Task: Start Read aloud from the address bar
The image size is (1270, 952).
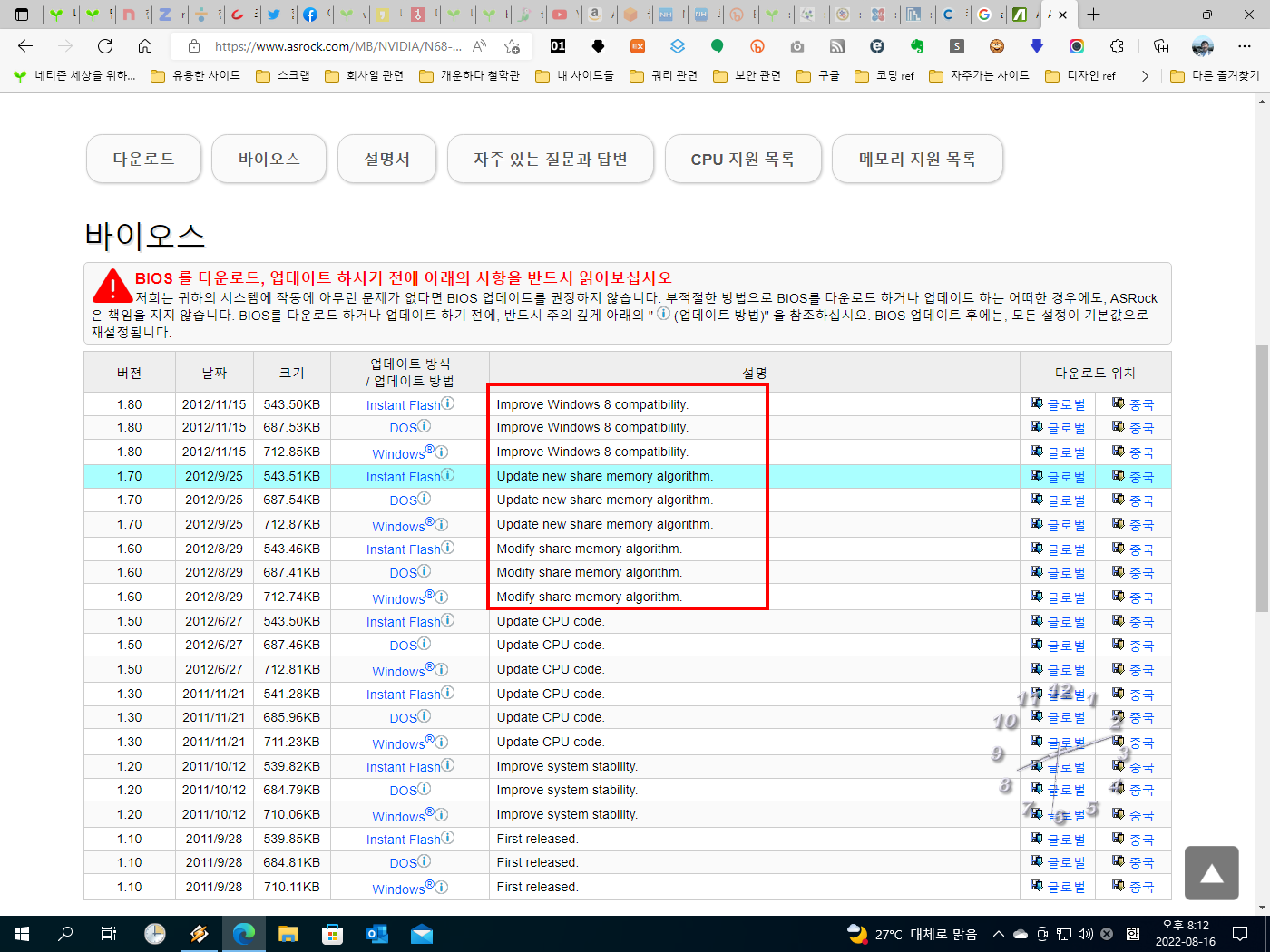Action: pos(480,46)
